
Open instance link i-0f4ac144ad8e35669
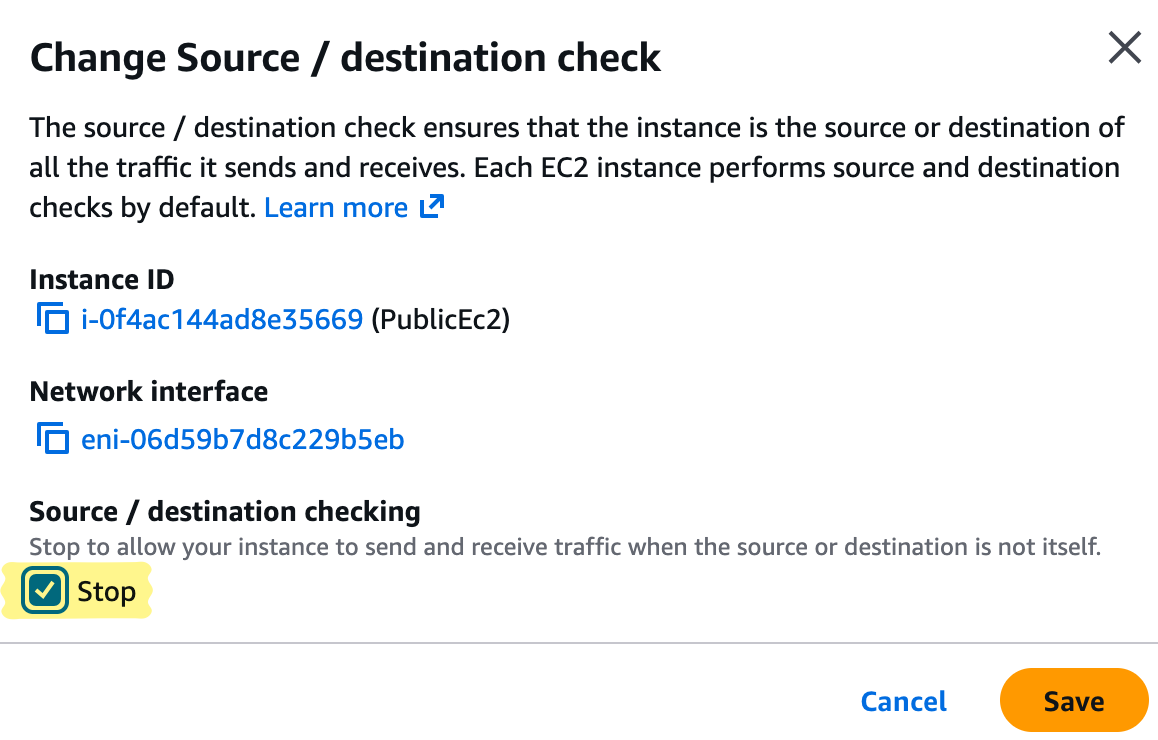click(x=221, y=320)
